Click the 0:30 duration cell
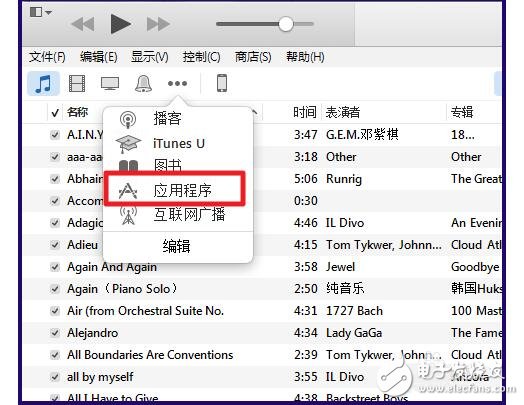 click(305, 201)
